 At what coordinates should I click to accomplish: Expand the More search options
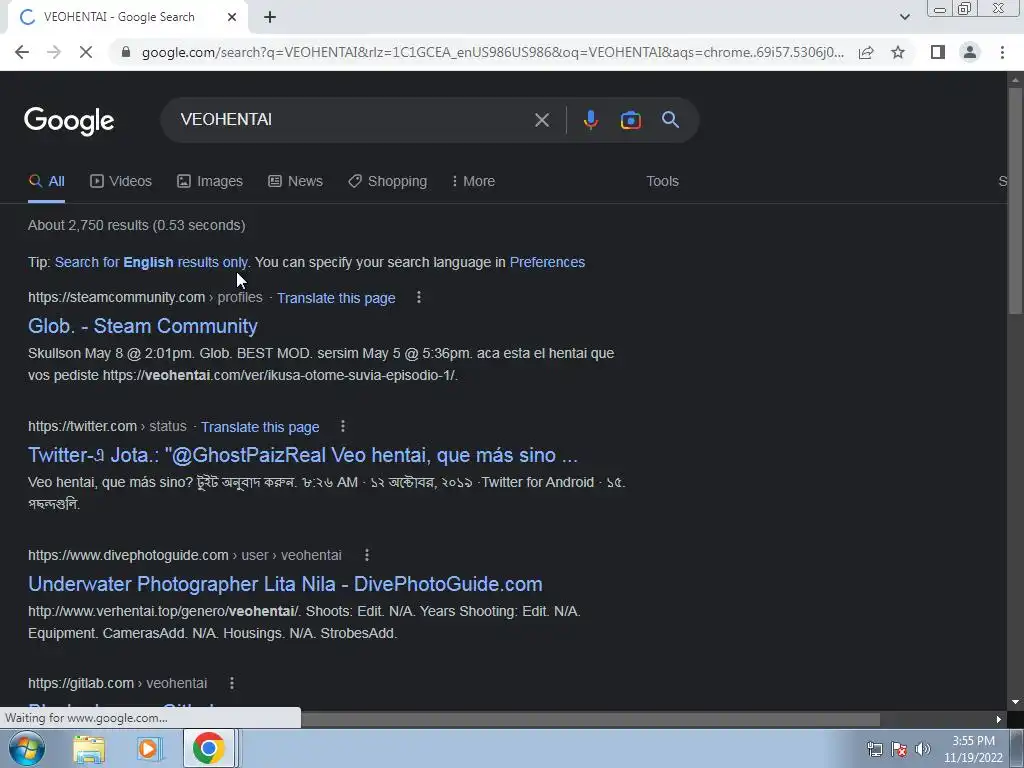[x=473, y=182]
